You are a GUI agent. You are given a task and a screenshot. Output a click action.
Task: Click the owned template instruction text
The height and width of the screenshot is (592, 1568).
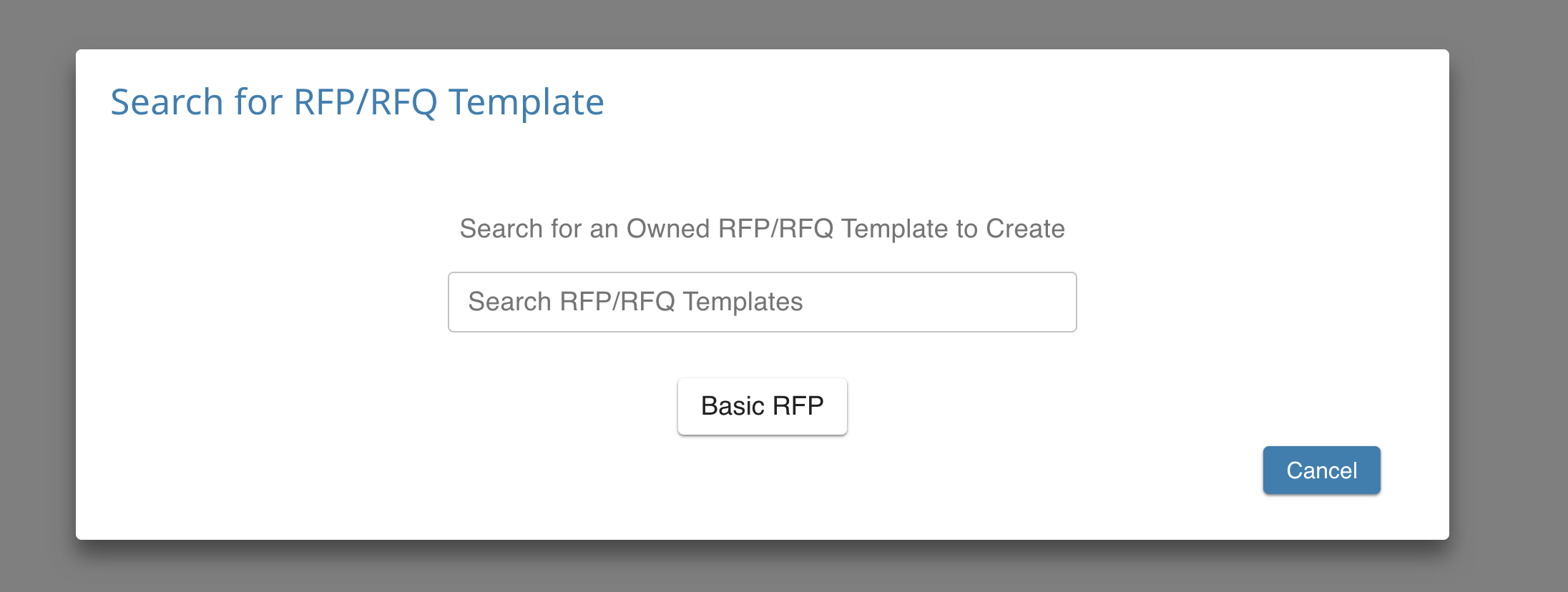[762, 229]
